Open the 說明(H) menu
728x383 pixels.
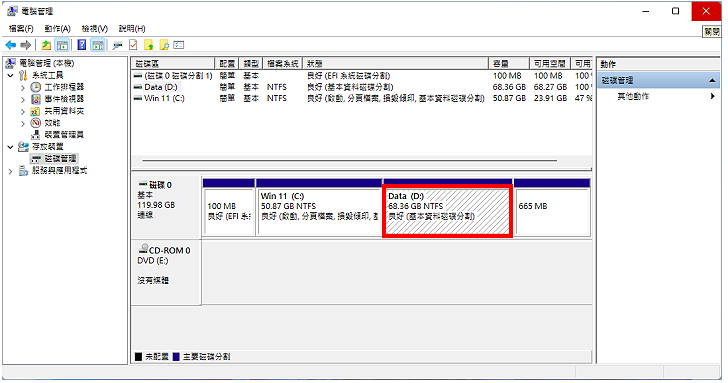coord(132,28)
